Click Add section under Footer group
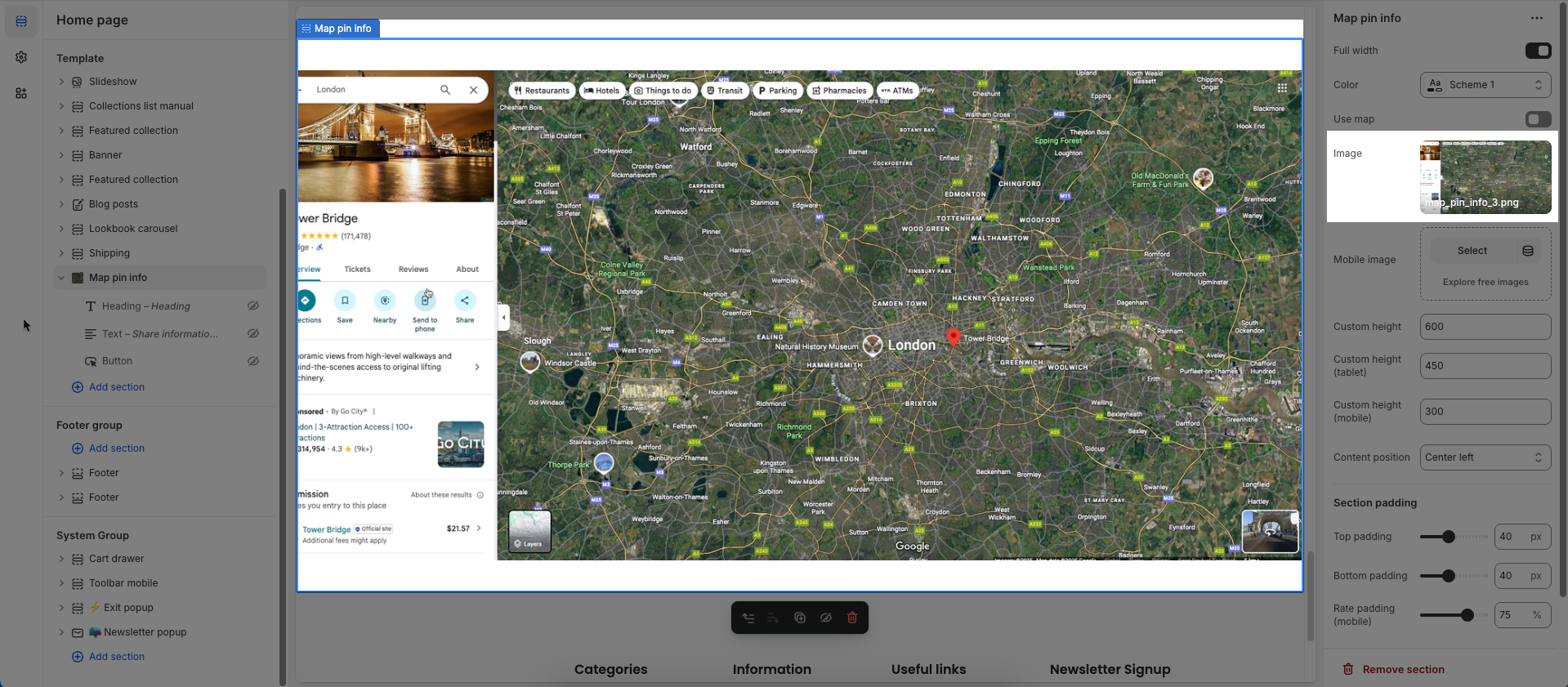Image resolution: width=1568 pixels, height=687 pixels. [109, 448]
